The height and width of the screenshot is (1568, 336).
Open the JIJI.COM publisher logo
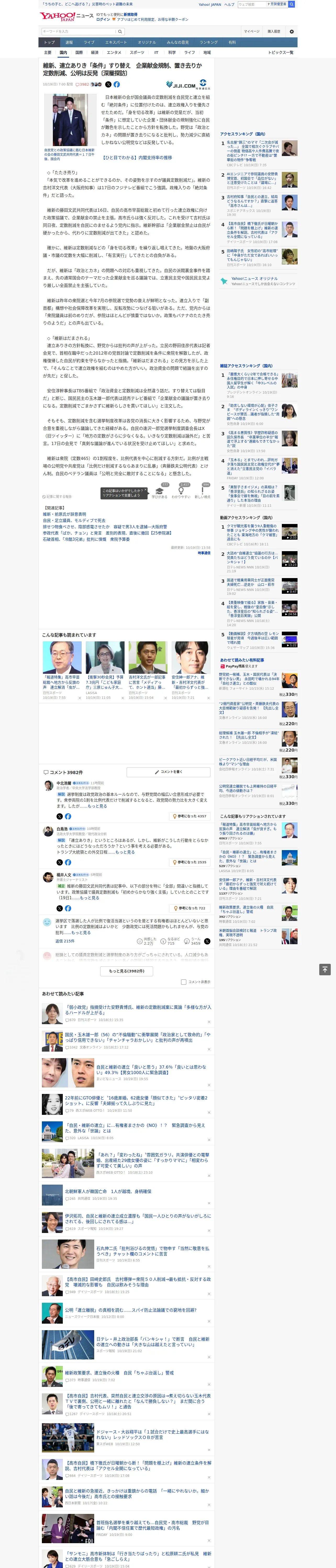(x=181, y=85)
